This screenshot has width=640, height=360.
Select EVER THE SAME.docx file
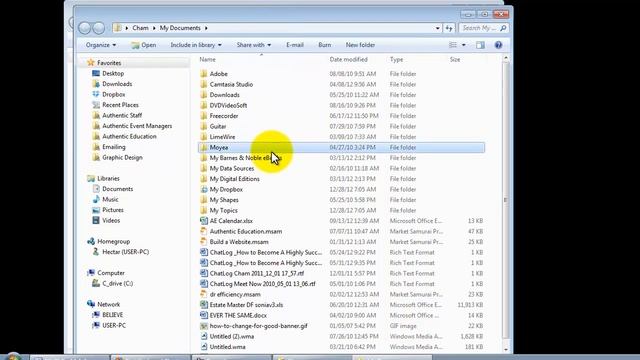[x=238, y=316]
